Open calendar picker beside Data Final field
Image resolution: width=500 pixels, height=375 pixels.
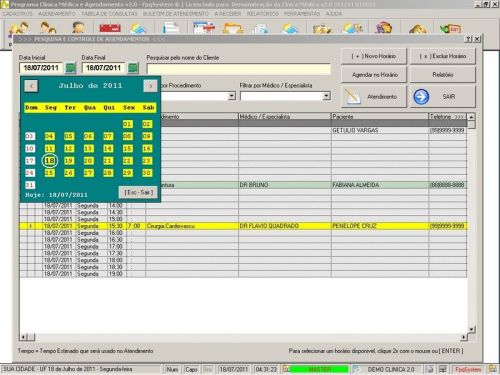133,68
